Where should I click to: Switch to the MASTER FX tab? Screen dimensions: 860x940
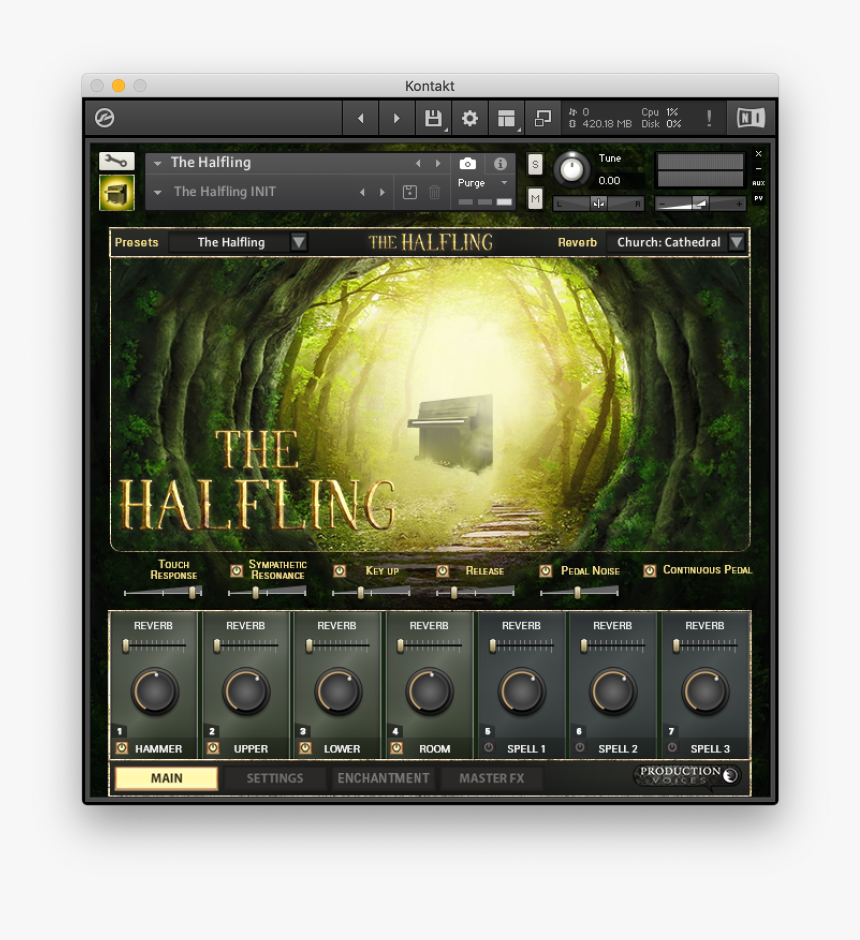[x=491, y=778]
